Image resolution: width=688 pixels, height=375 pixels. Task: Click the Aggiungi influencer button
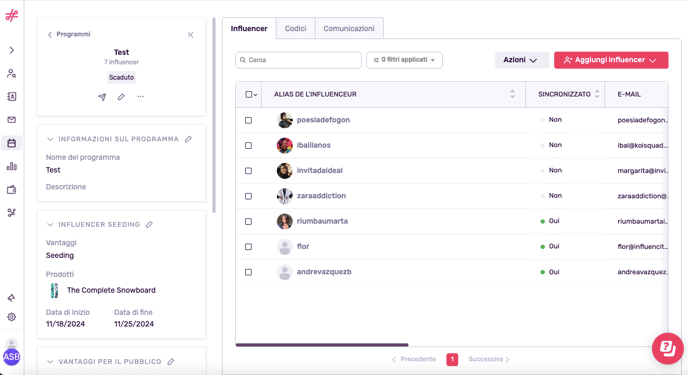click(611, 60)
